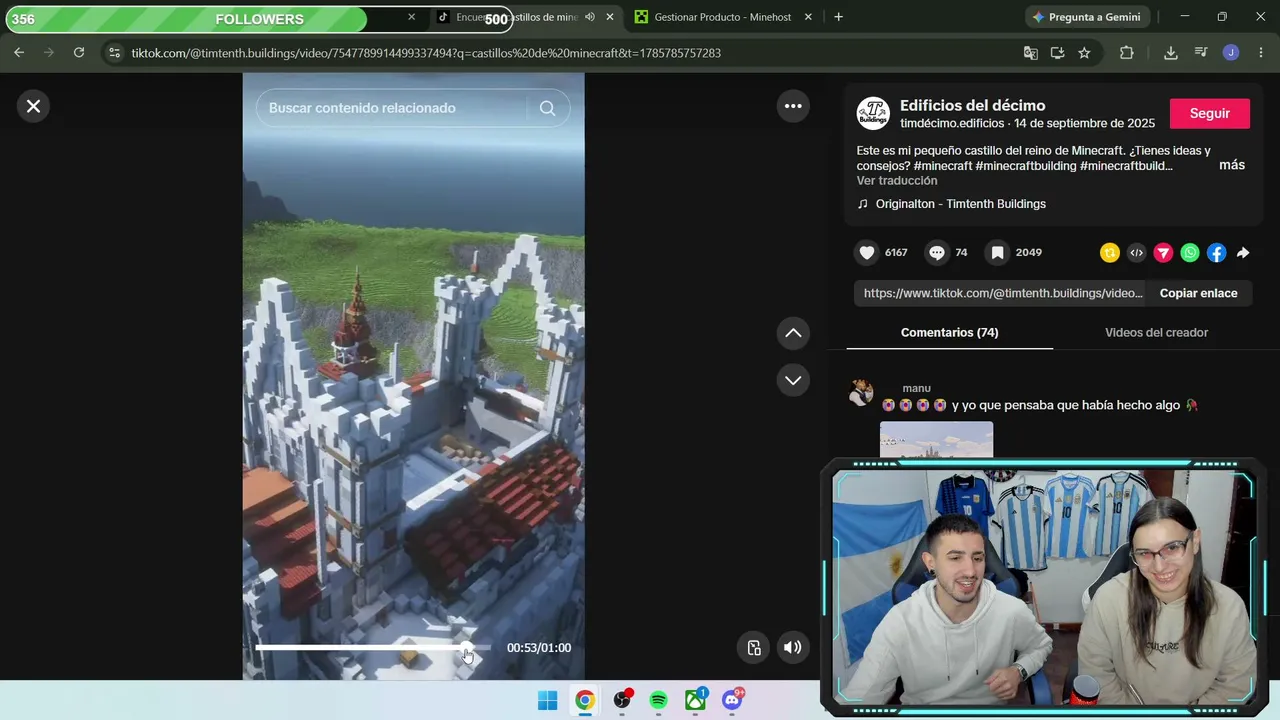Viewport: 1280px width, 720px height.
Task: Save video with the bookmark icon
Action: click(x=997, y=253)
